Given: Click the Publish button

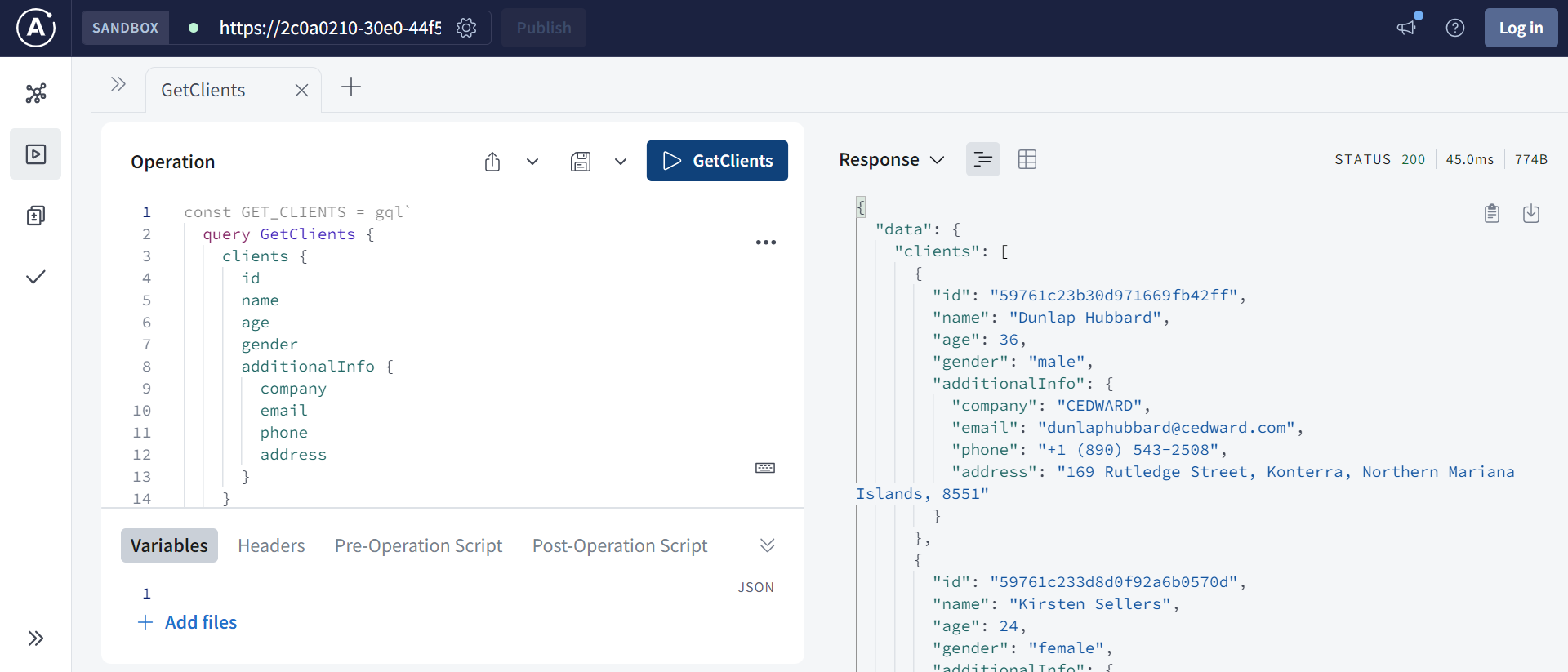Looking at the screenshot, I should [x=544, y=28].
